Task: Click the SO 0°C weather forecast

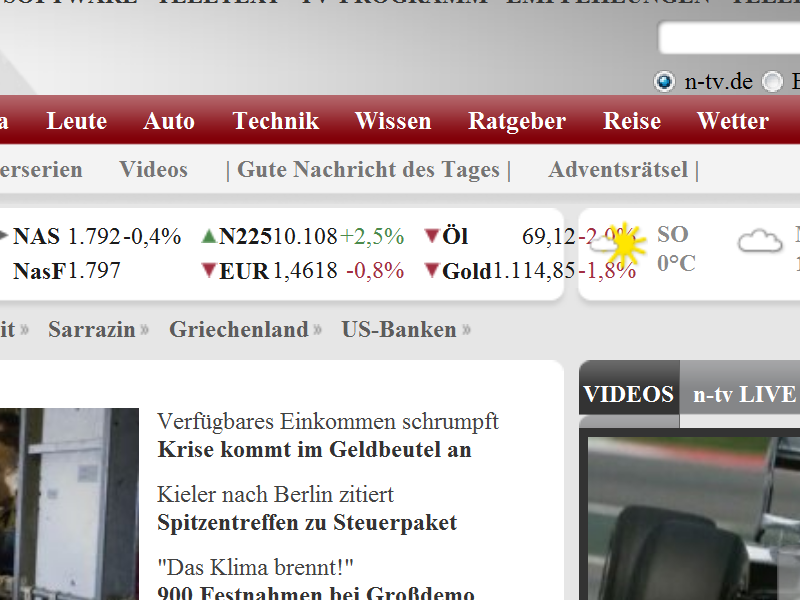Action: click(676, 249)
